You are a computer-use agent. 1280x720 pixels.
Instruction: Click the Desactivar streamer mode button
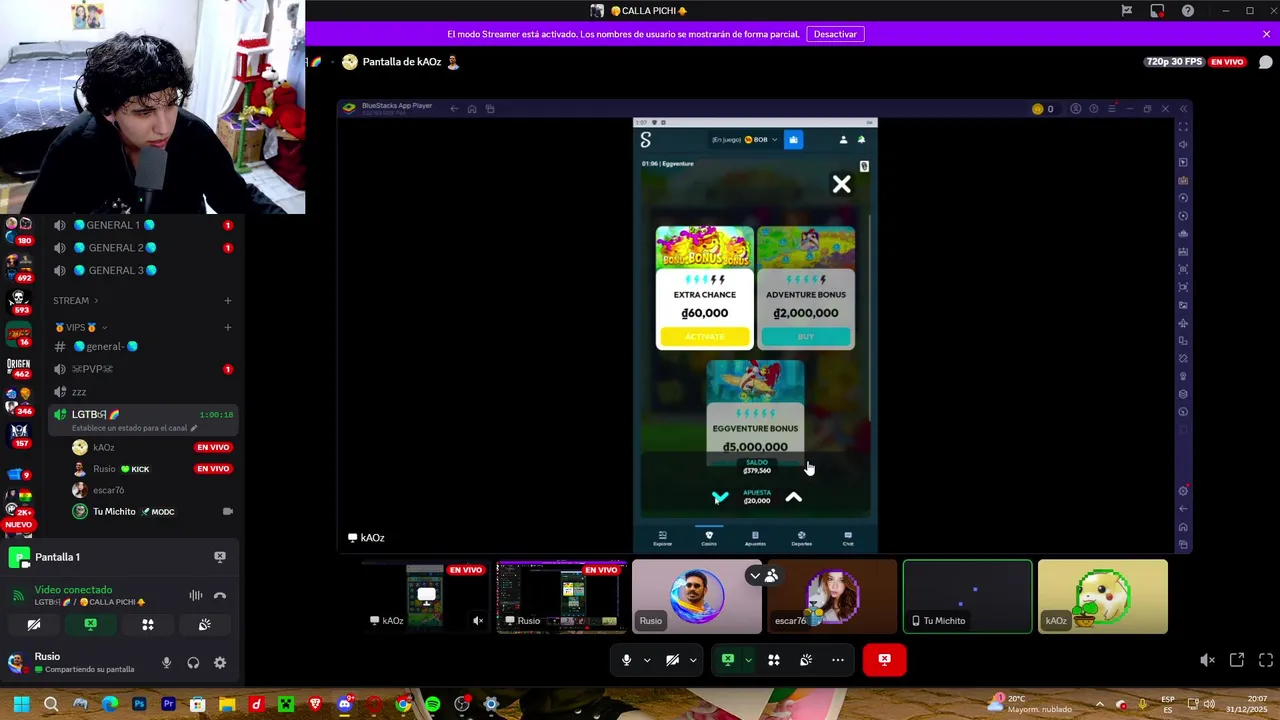(835, 34)
